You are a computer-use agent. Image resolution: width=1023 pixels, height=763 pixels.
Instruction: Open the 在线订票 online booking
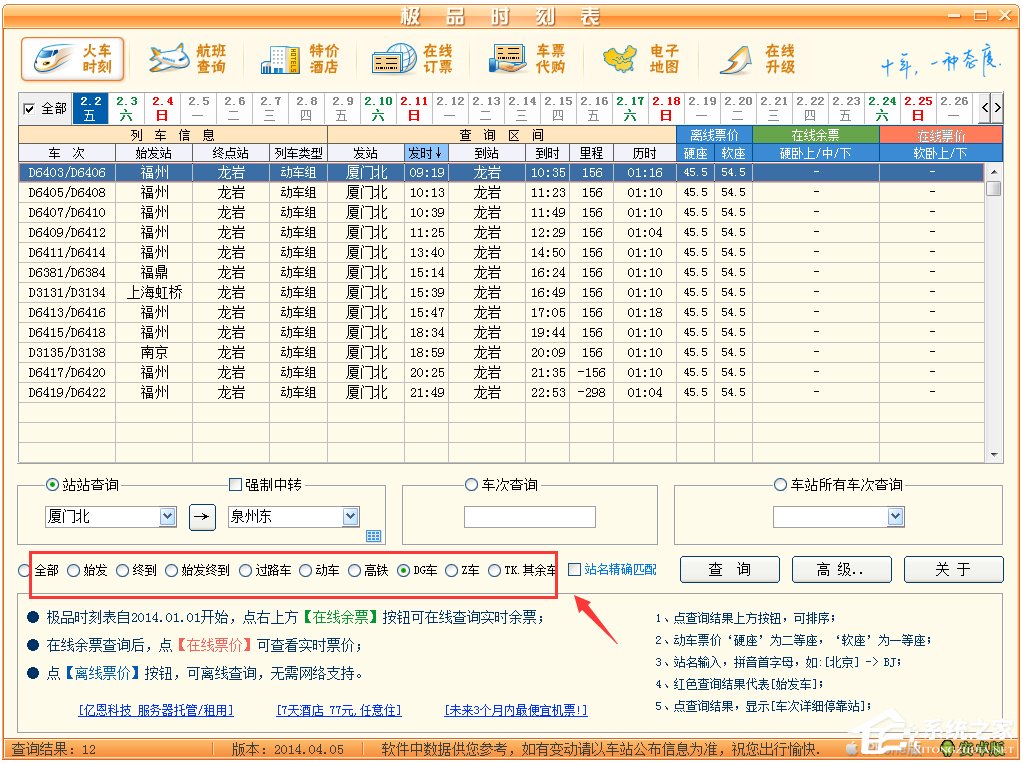[412, 59]
